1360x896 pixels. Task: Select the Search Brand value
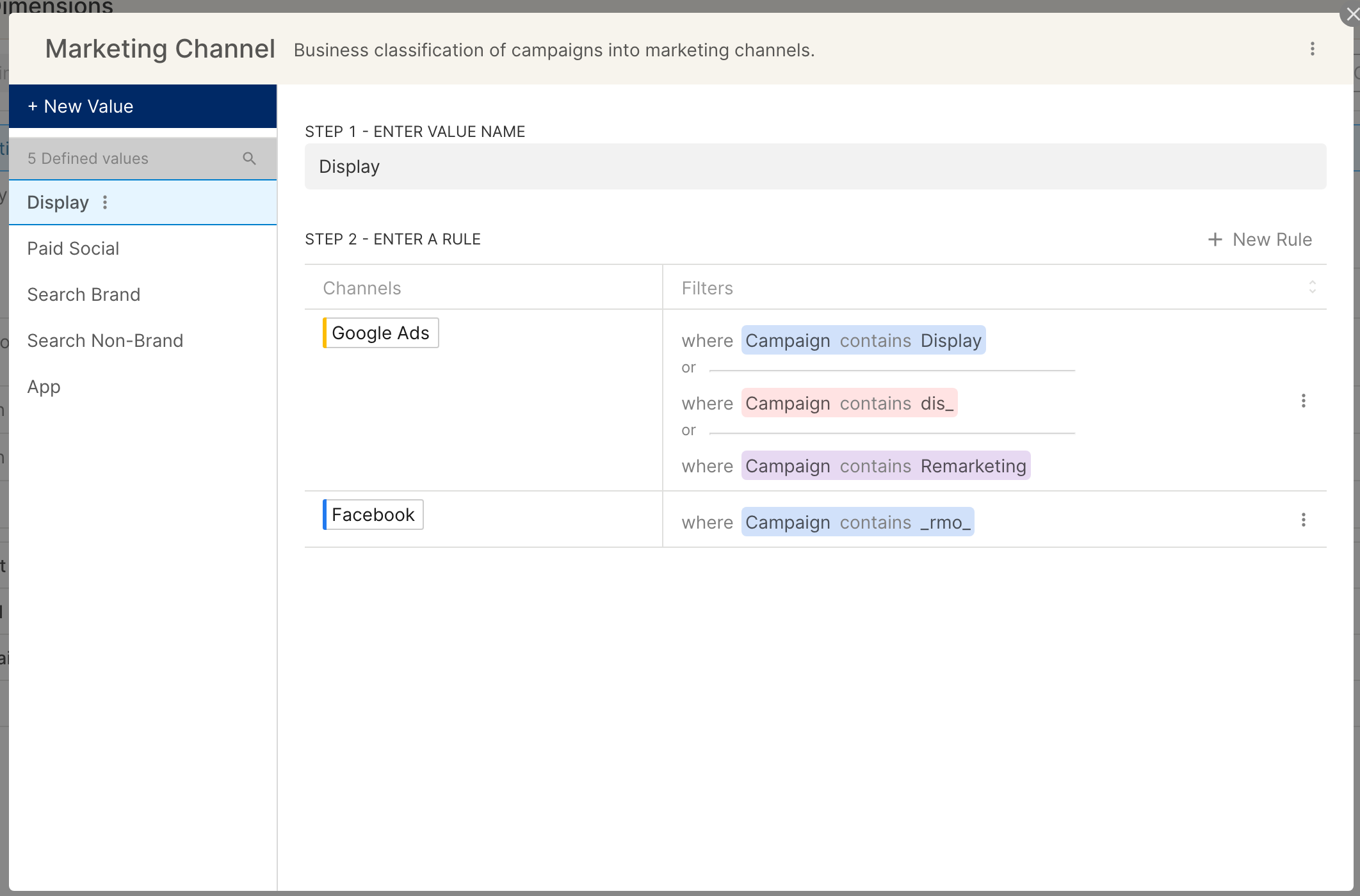(143, 294)
